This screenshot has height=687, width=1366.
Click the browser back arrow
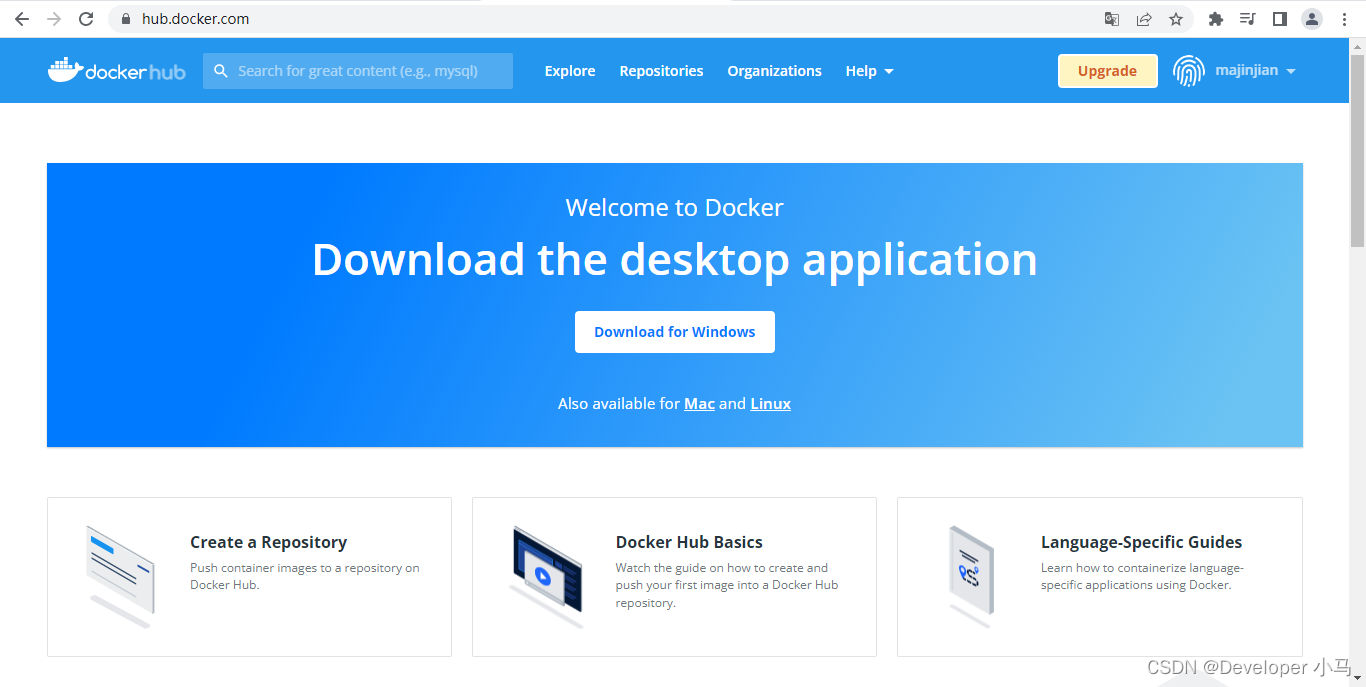pos(22,19)
